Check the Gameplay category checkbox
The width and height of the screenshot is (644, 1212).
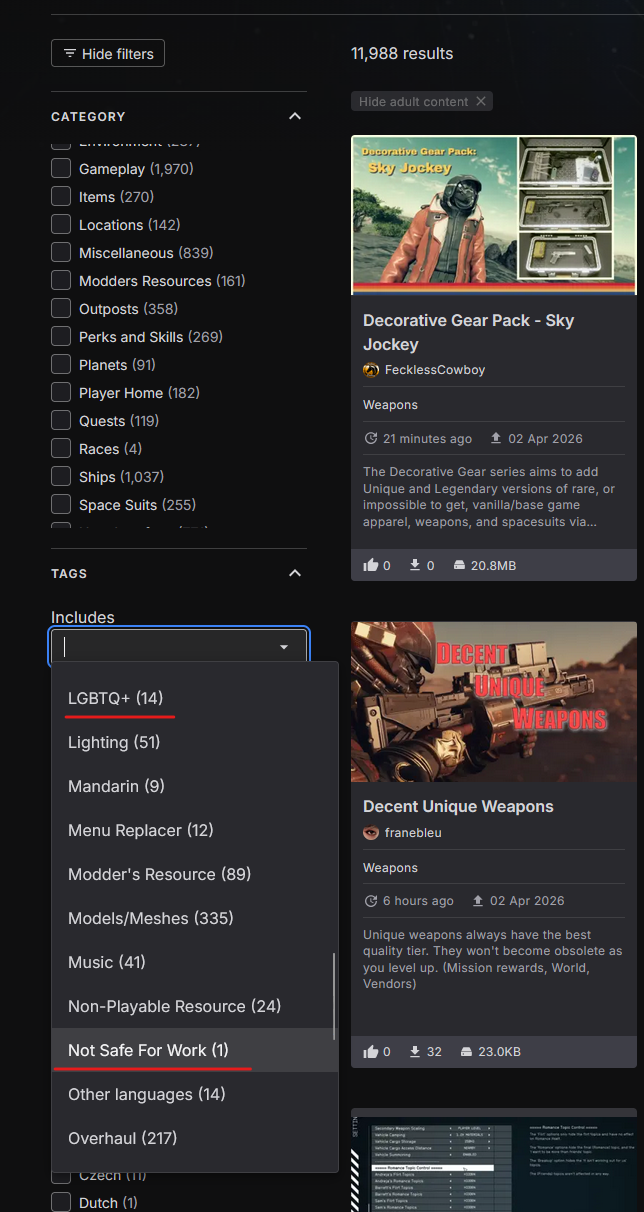(x=61, y=169)
